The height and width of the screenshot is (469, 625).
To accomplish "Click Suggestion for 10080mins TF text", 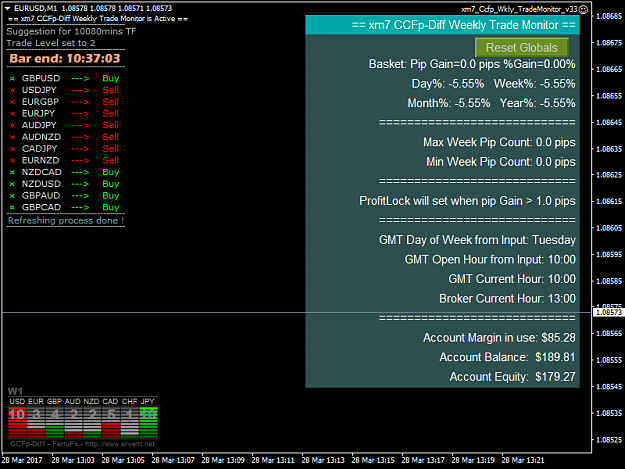I will tap(71, 31).
